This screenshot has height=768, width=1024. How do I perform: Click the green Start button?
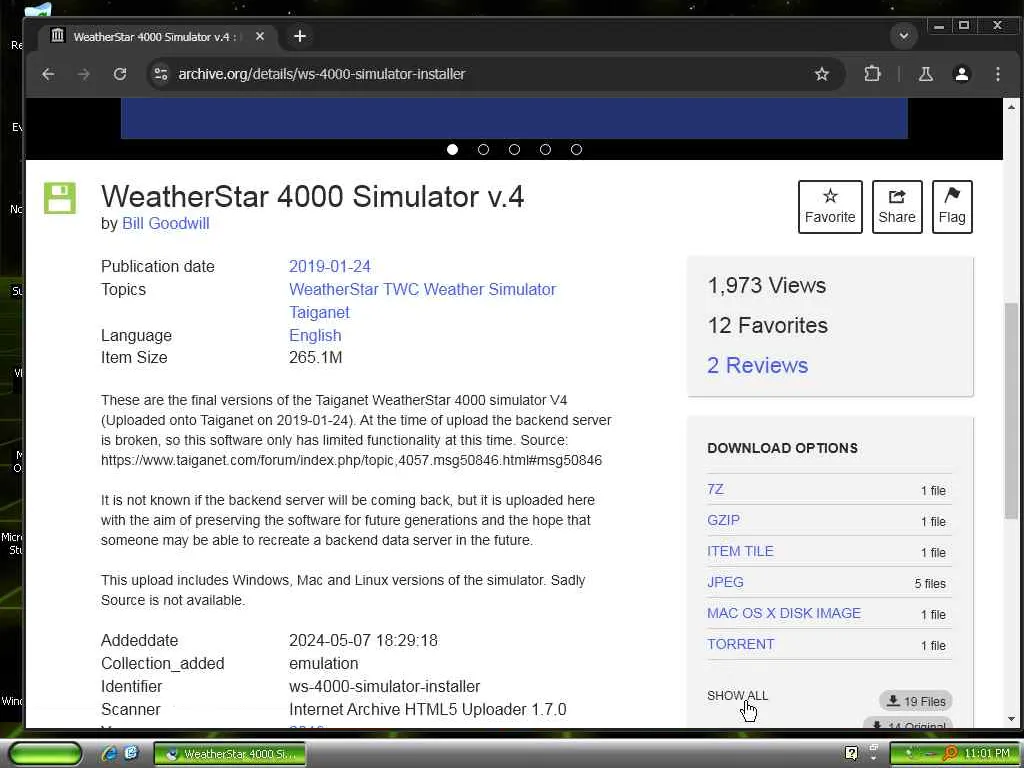click(x=45, y=754)
